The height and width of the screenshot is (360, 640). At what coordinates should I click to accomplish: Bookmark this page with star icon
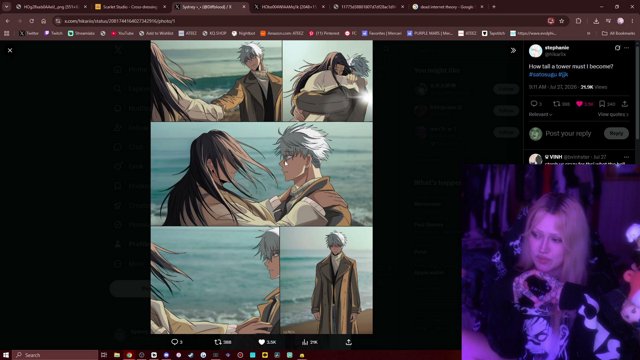click(562, 21)
